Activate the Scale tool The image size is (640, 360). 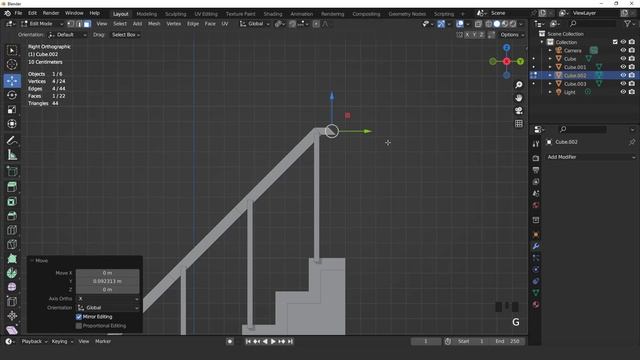[x=12, y=109]
